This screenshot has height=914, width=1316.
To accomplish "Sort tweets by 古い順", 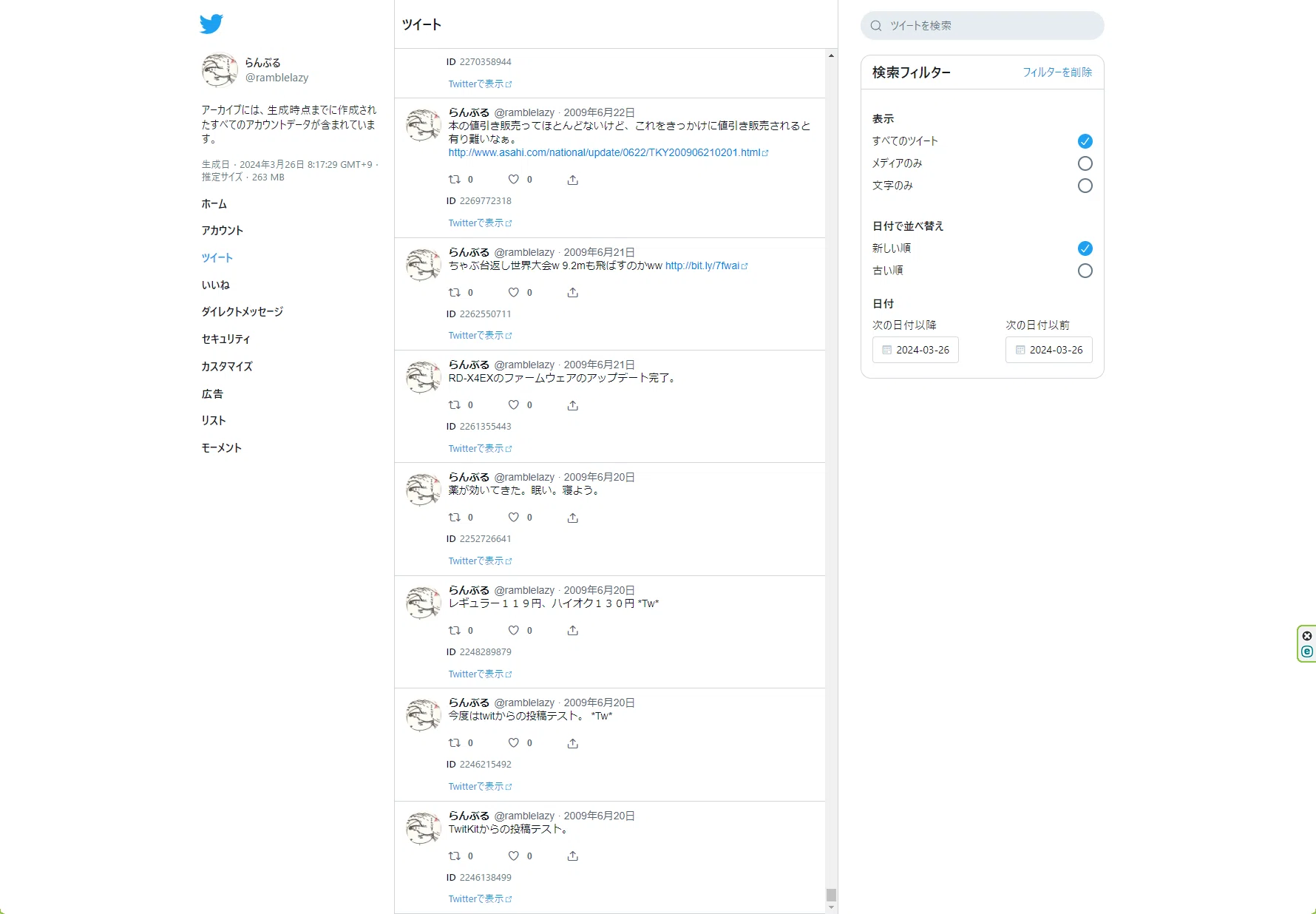I will (1085, 271).
